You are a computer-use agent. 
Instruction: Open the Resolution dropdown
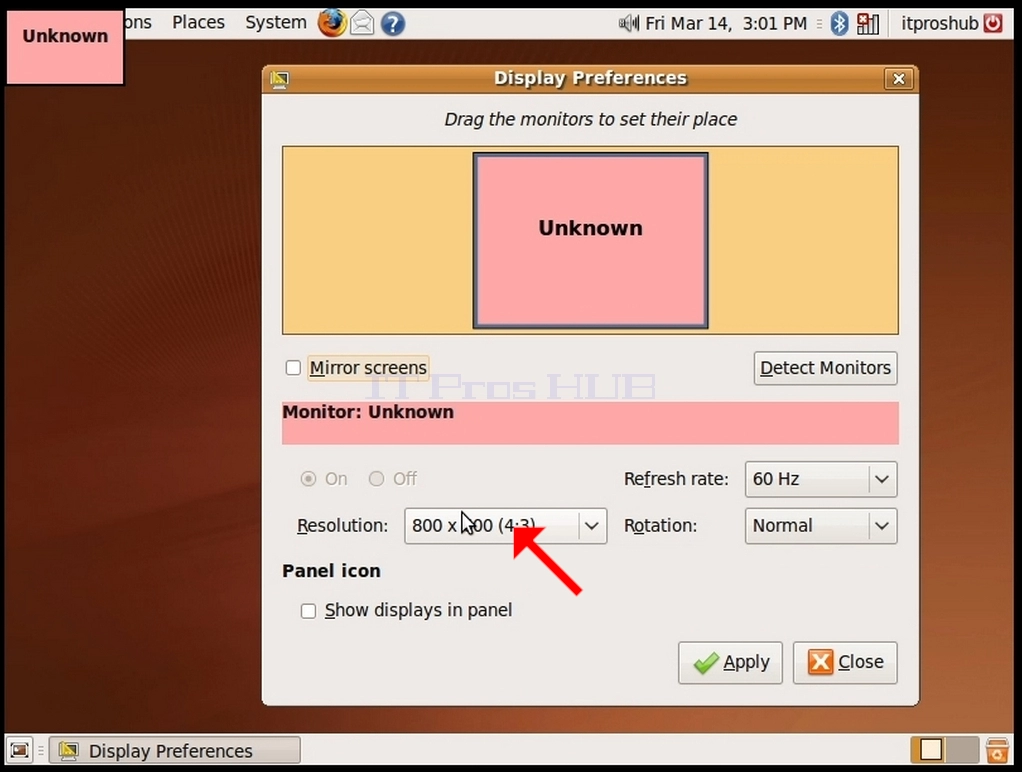tap(505, 526)
